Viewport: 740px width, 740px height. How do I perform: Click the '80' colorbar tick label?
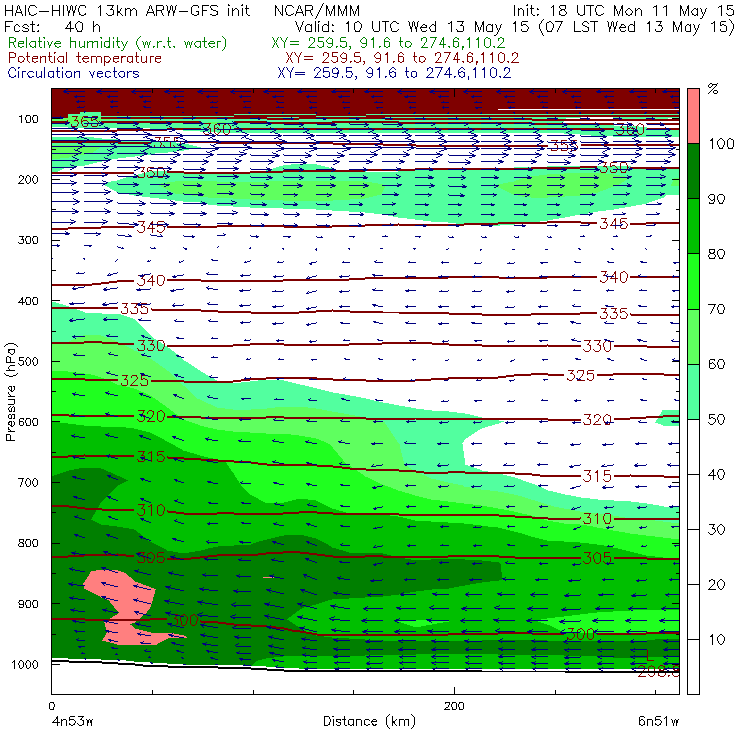click(x=716, y=254)
